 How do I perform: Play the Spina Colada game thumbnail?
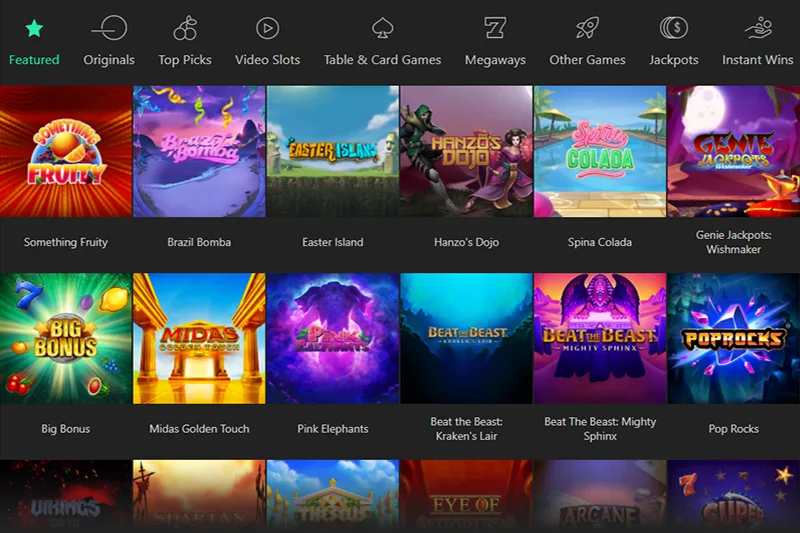tap(600, 151)
